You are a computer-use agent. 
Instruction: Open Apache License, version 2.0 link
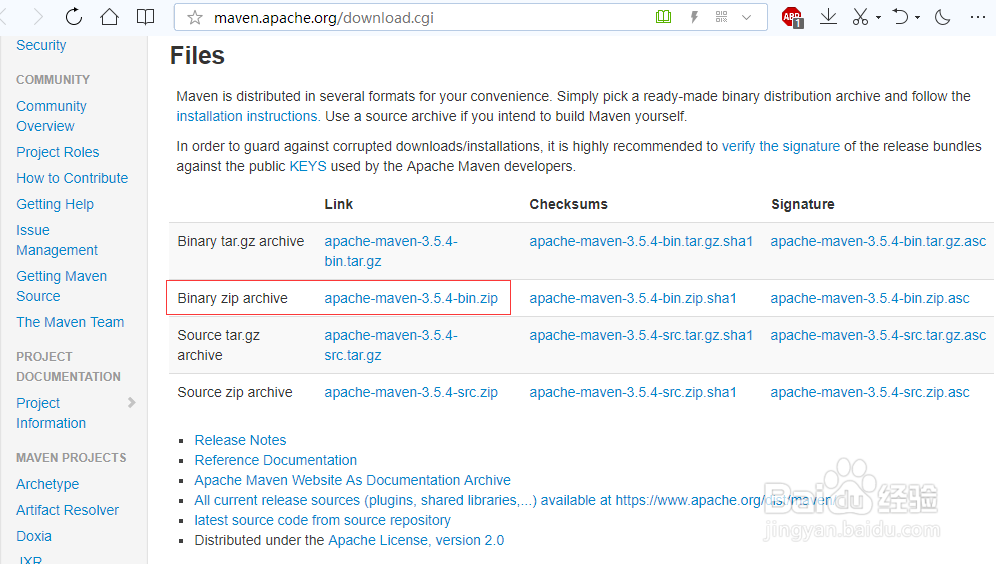pos(416,540)
